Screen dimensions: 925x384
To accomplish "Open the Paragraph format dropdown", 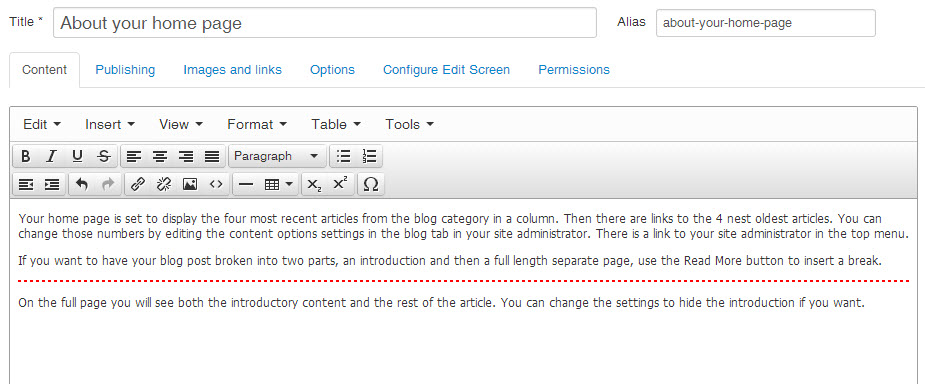I will [x=277, y=156].
